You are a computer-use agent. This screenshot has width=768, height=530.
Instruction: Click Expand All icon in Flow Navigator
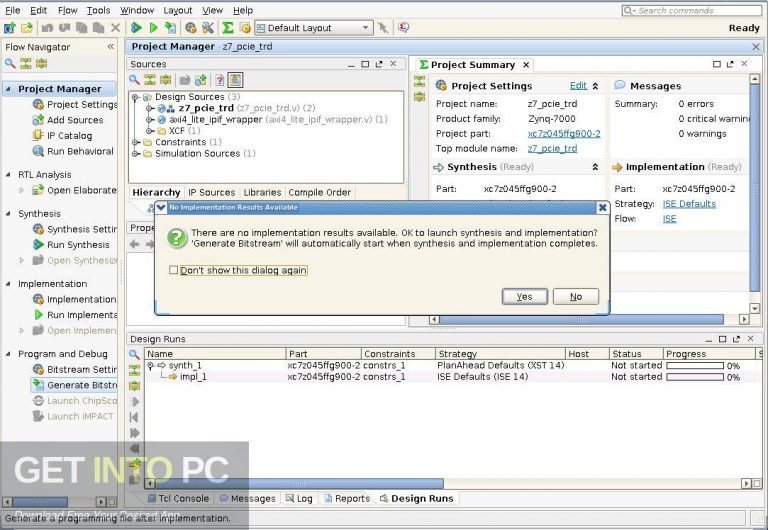point(41,63)
